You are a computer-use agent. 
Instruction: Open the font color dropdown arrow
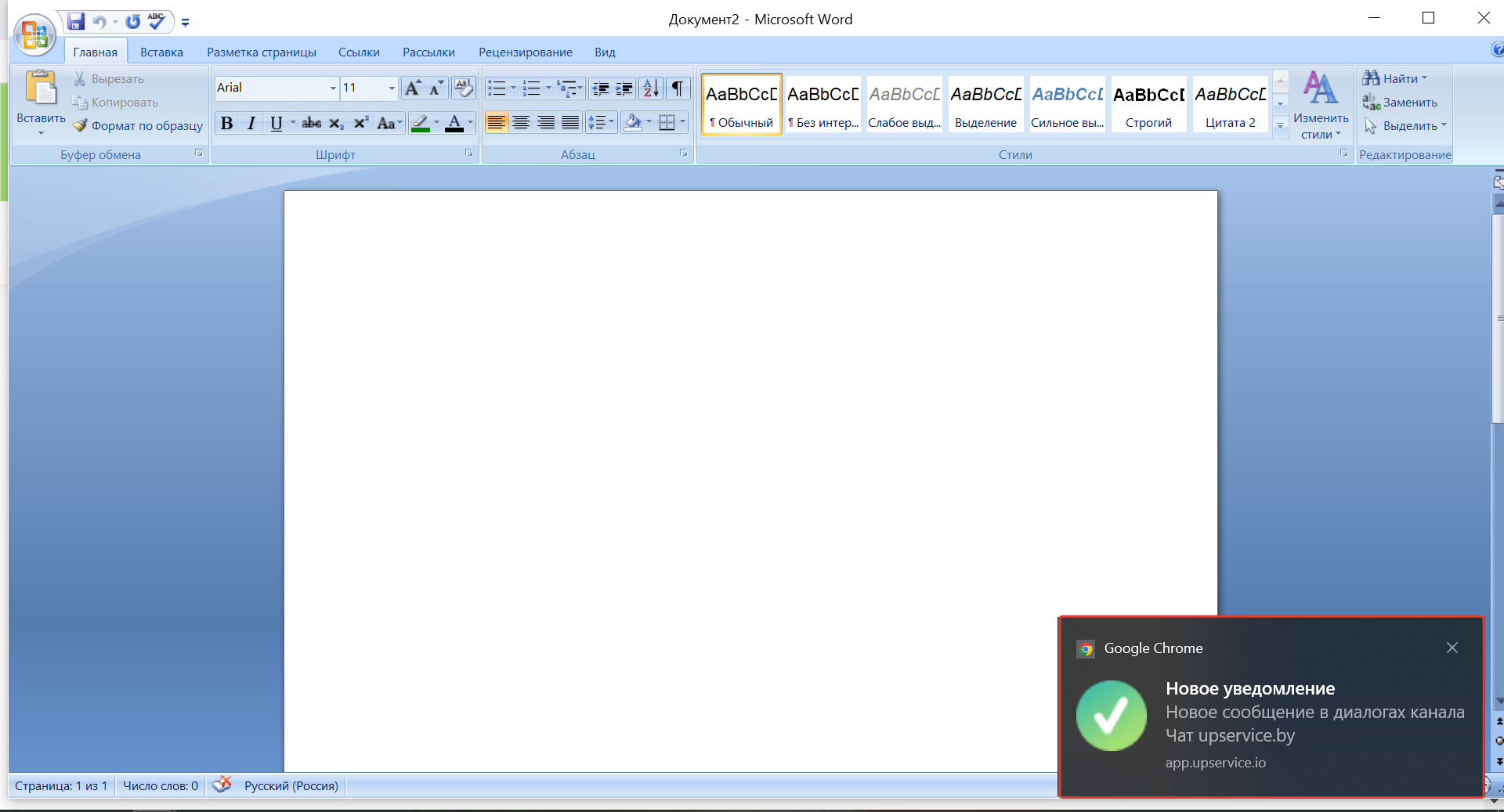471,123
